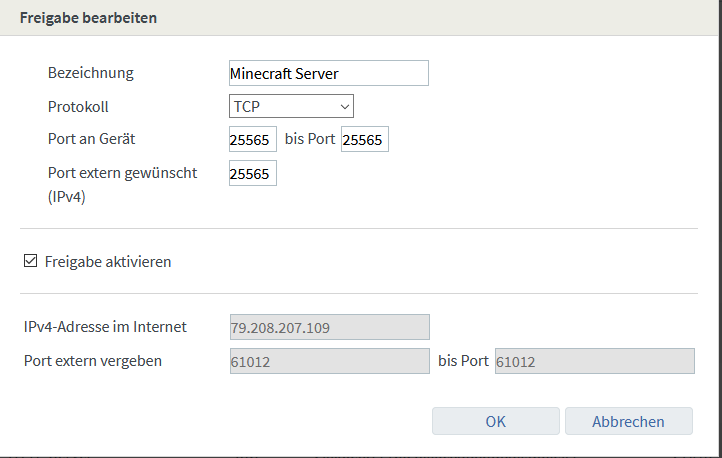Toggle the Freigabe aktivieren checkbox
Screen dimensions: 722x458
31,262
